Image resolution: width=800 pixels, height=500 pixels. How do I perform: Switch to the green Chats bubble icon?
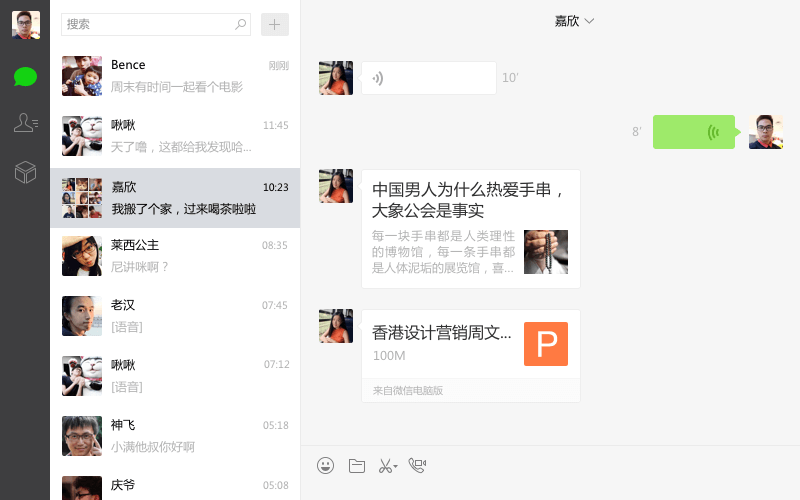coord(25,77)
